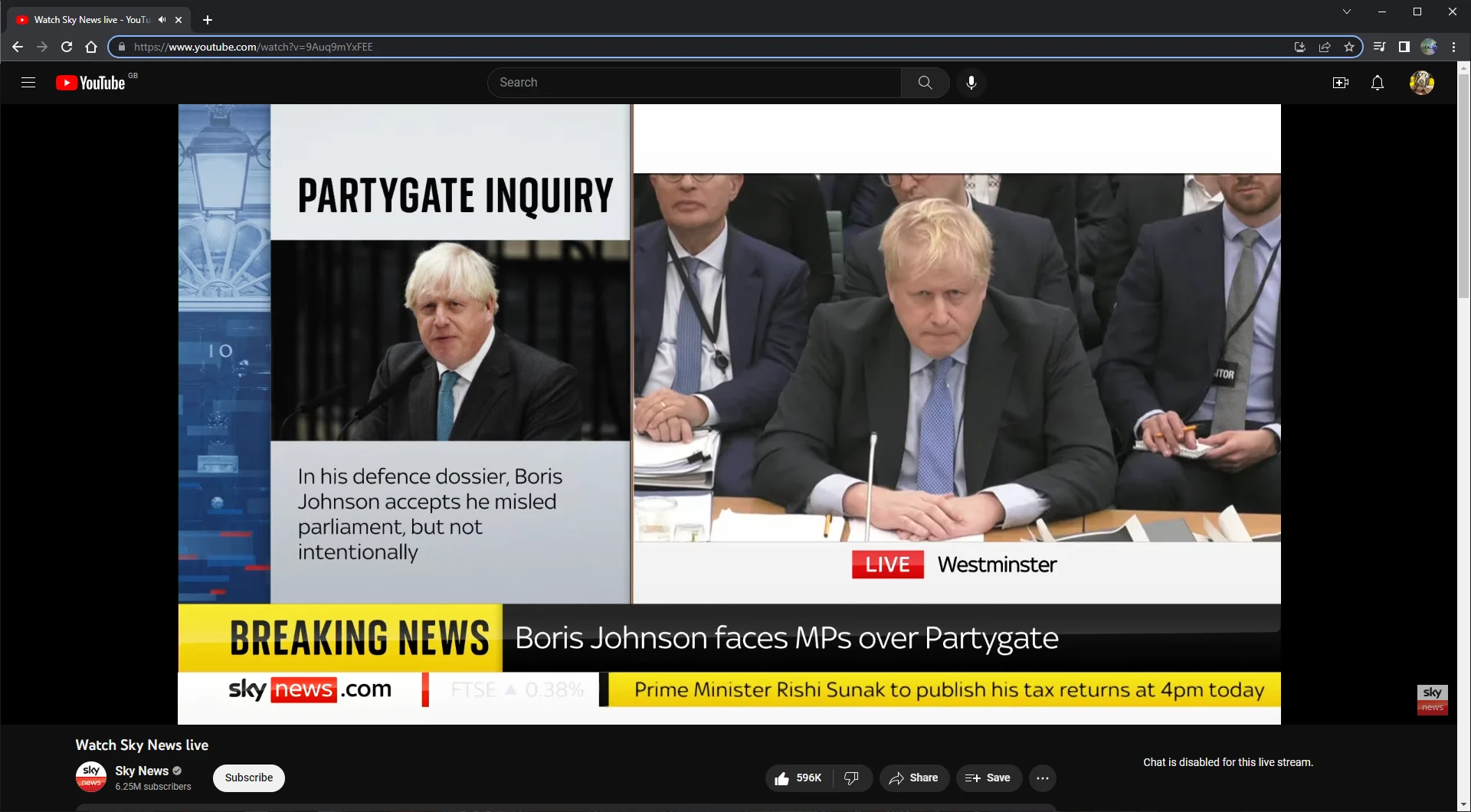The image size is (1471, 812).
Task: Start voice search with the microphone
Action: (971, 83)
